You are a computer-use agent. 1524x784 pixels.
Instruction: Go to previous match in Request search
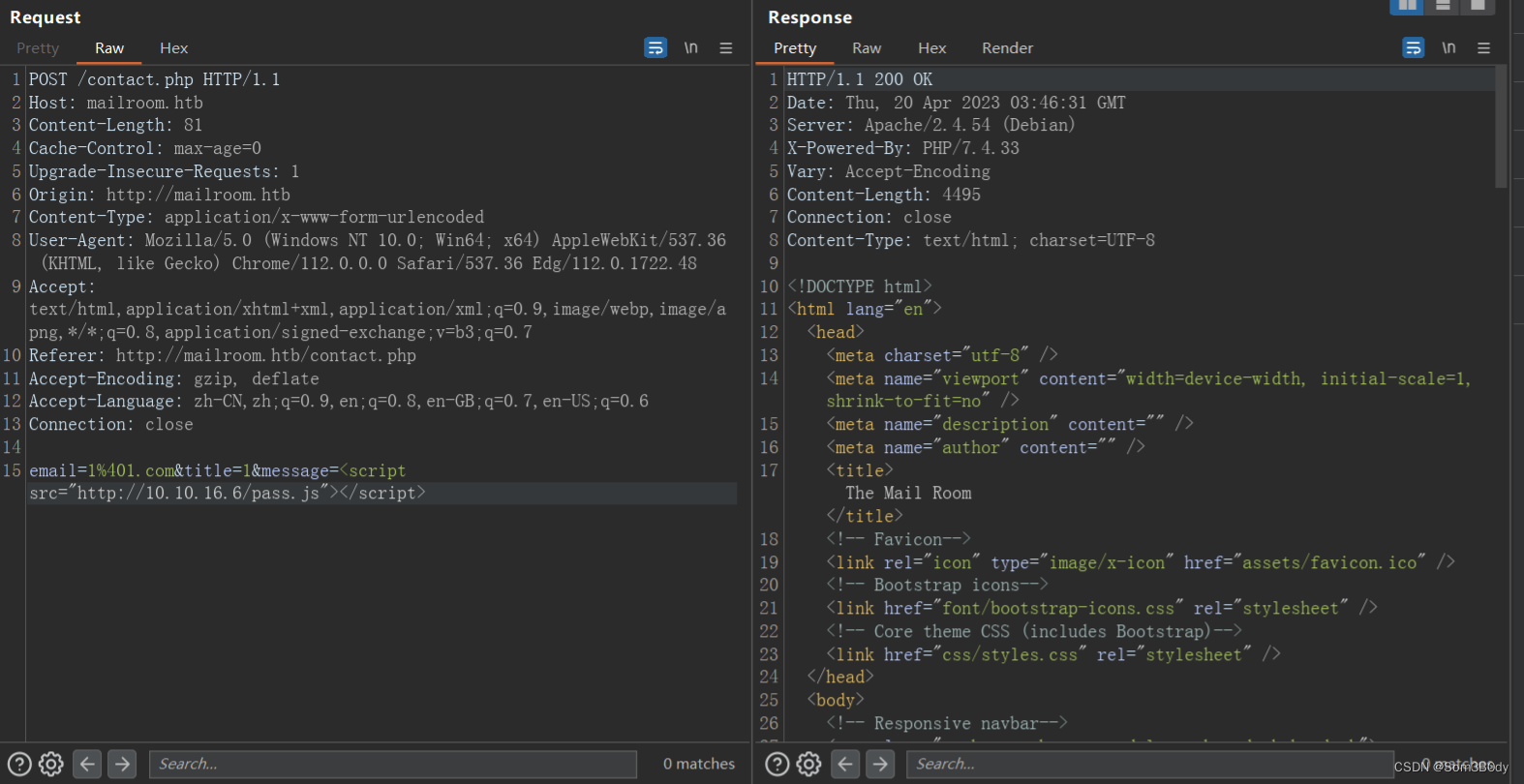(87, 764)
